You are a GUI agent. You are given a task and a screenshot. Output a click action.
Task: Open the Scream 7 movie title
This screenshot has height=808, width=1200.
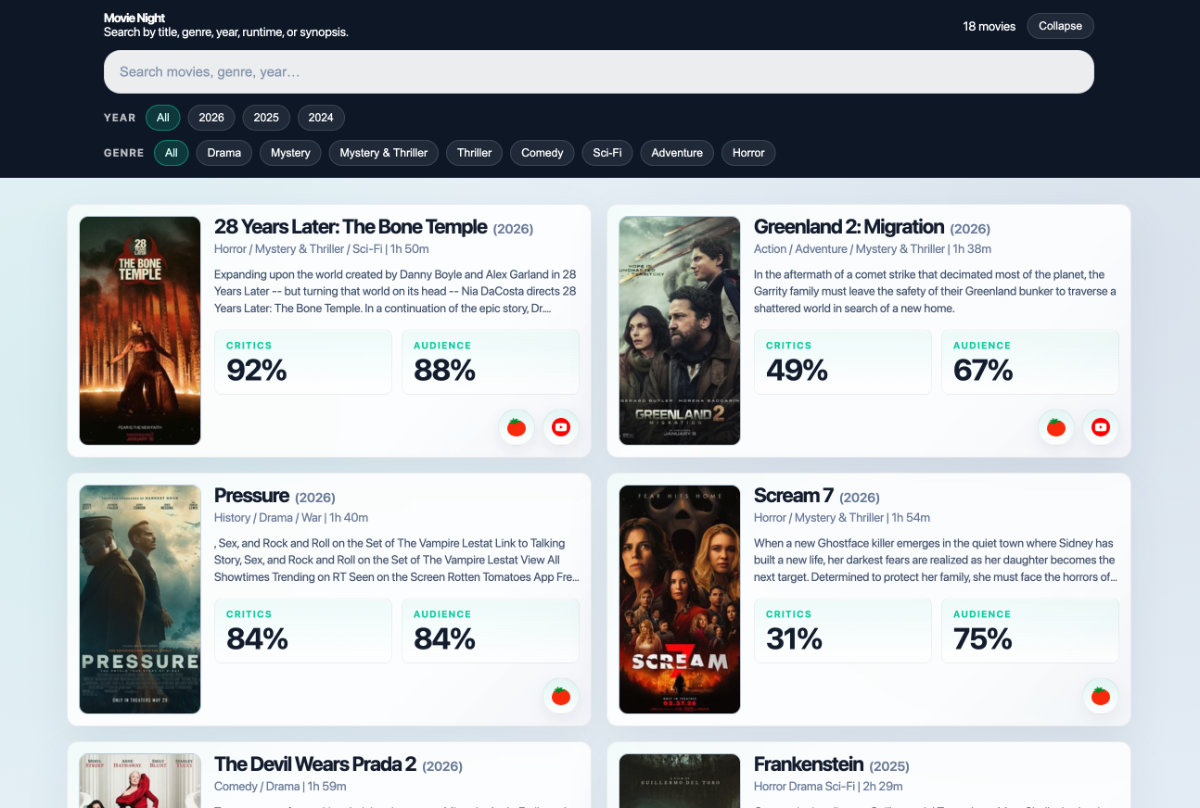point(794,496)
